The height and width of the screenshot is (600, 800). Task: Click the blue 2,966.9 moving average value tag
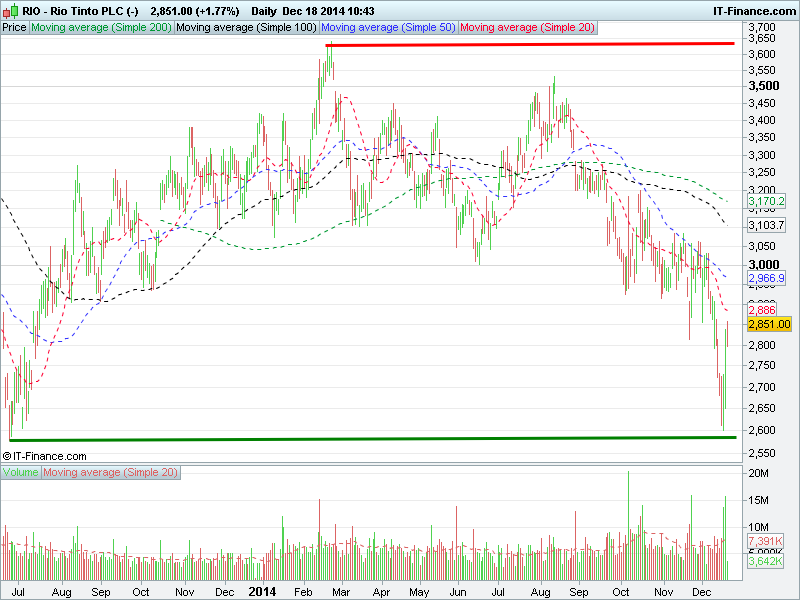pyautogui.click(x=766, y=277)
